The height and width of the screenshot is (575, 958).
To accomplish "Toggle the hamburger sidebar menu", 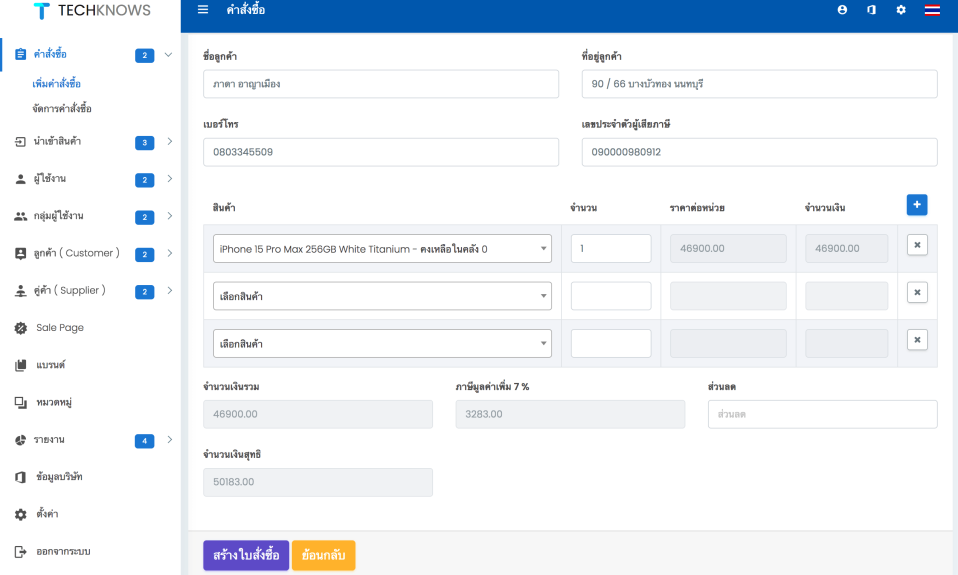I will (x=203, y=10).
